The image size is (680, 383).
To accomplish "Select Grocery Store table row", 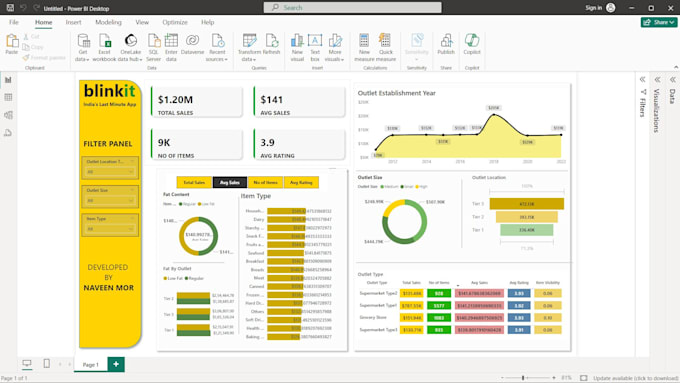I will pyautogui.click(x=461, y=318).
